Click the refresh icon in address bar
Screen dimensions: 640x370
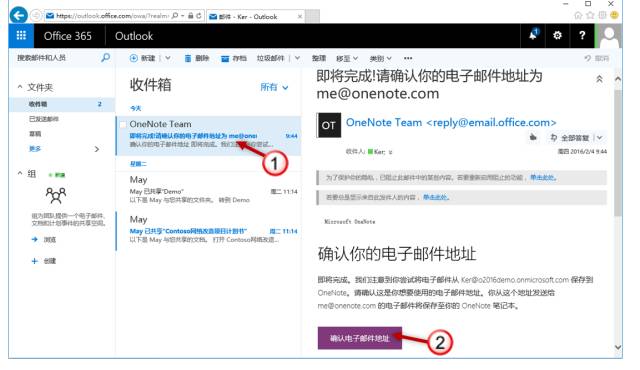pyautogui.click(x=199, y=16)
